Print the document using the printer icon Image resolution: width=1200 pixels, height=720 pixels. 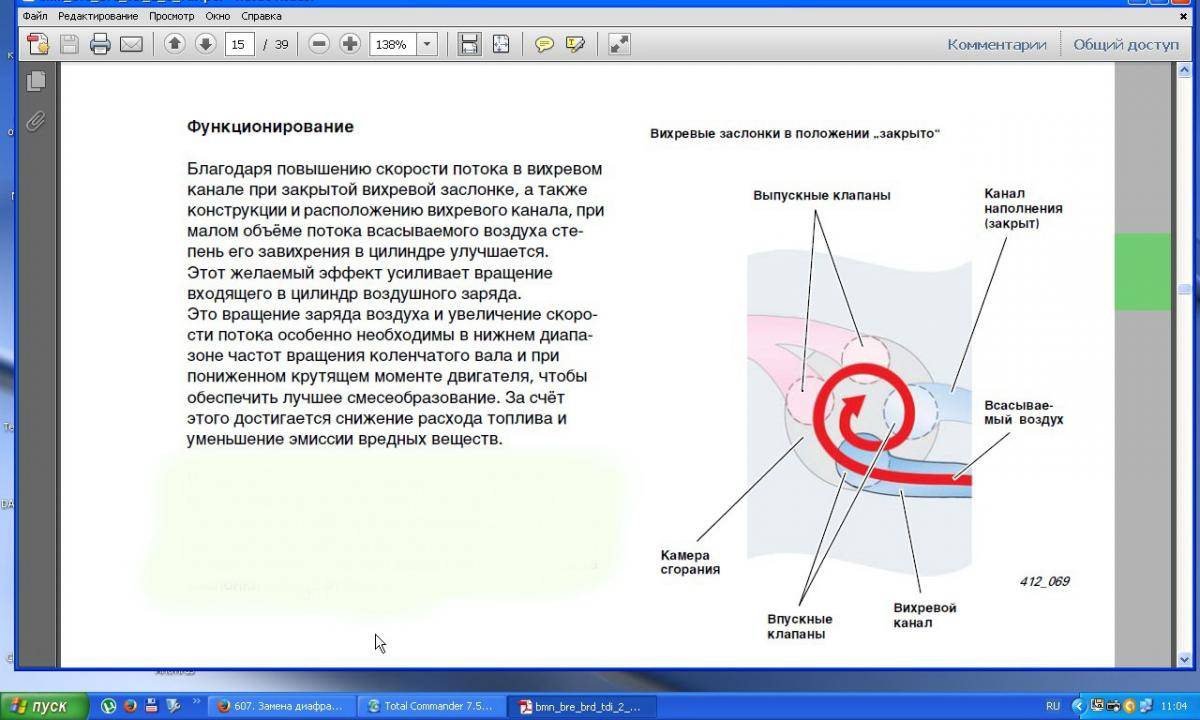[x=100, y=44]
